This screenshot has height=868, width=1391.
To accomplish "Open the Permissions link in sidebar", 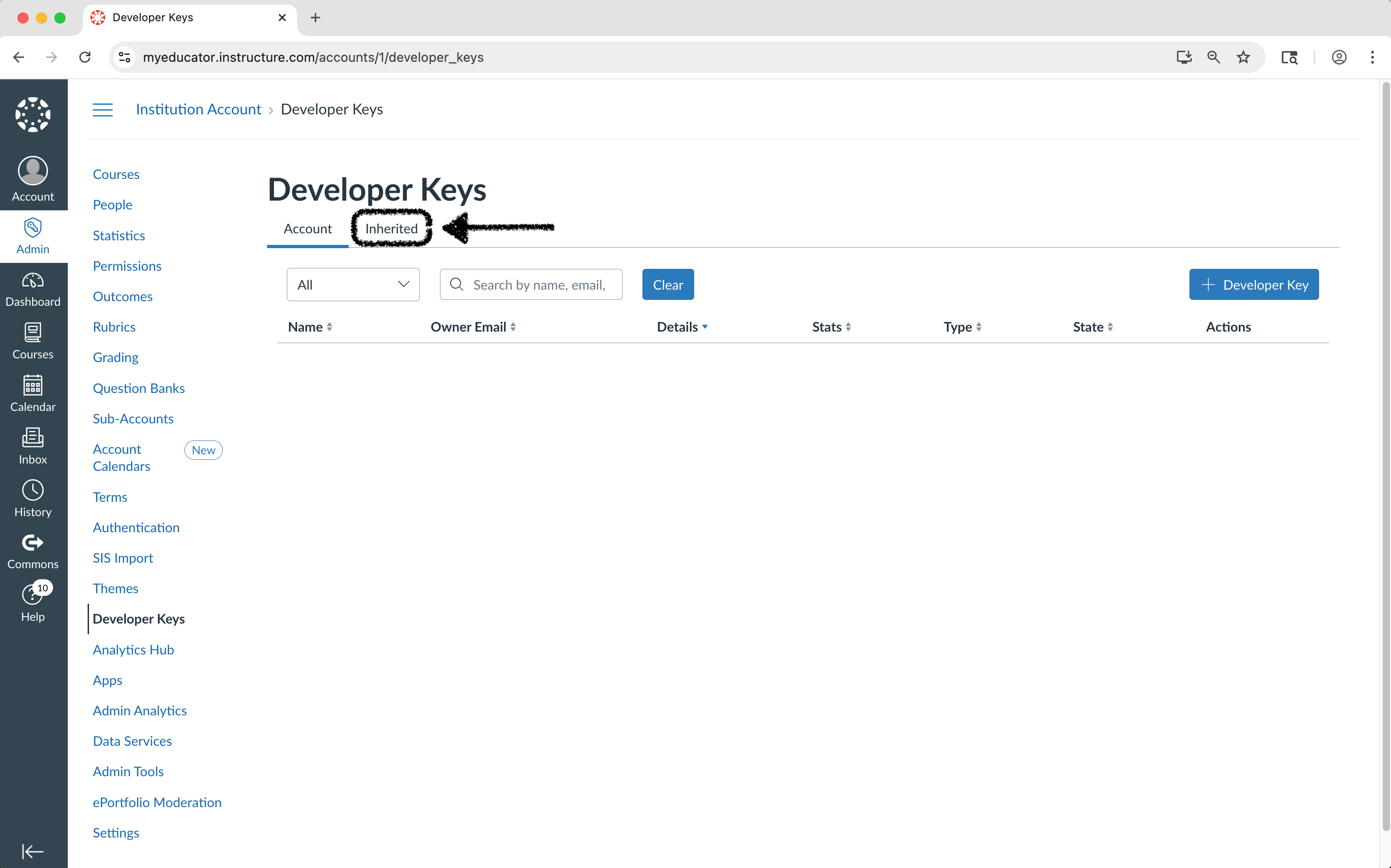I will click(x=127, y=266).
